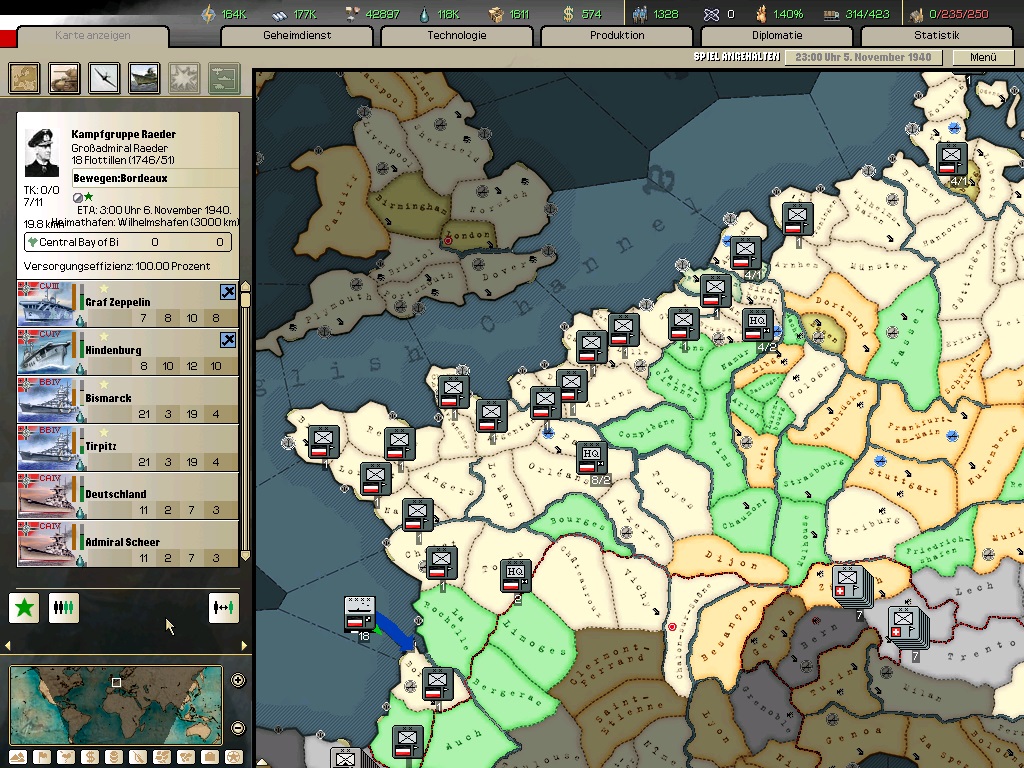Screen dimensions: 1024x768
Task: Open the Statistik tab
Action: tap(936, 35)
